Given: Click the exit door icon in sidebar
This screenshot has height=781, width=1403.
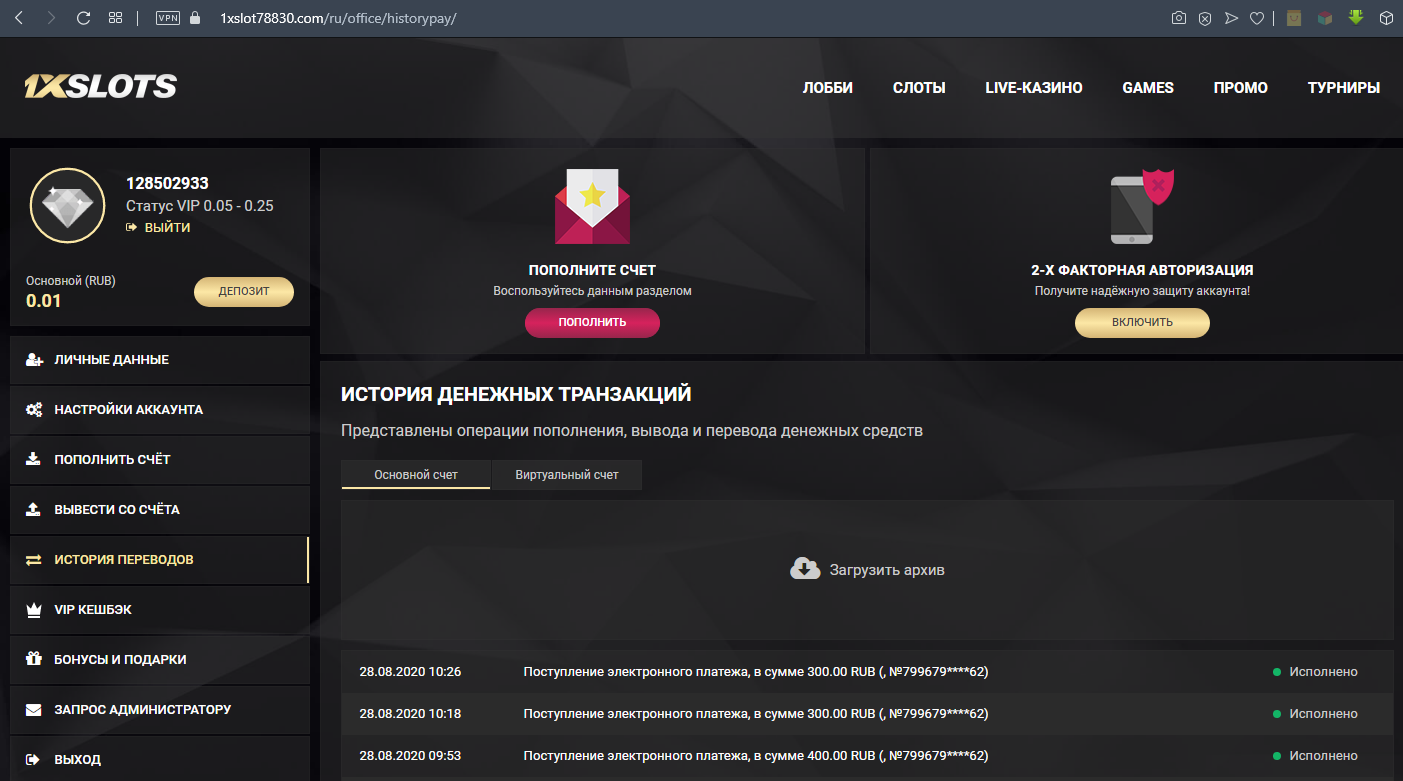Looking at the screenshot, I should pyautogui.click(x=34, y=759).
